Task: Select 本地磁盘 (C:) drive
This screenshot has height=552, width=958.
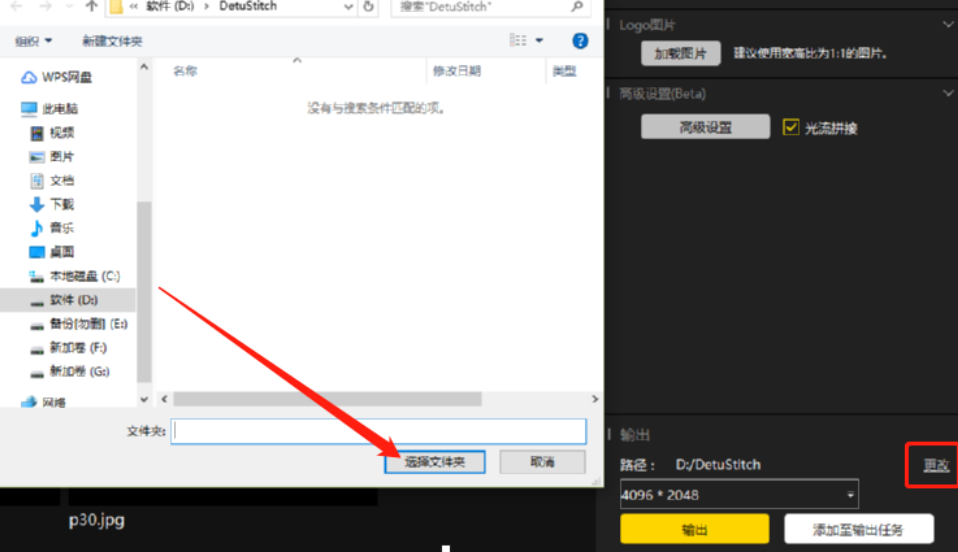Action: click(75, 276)
